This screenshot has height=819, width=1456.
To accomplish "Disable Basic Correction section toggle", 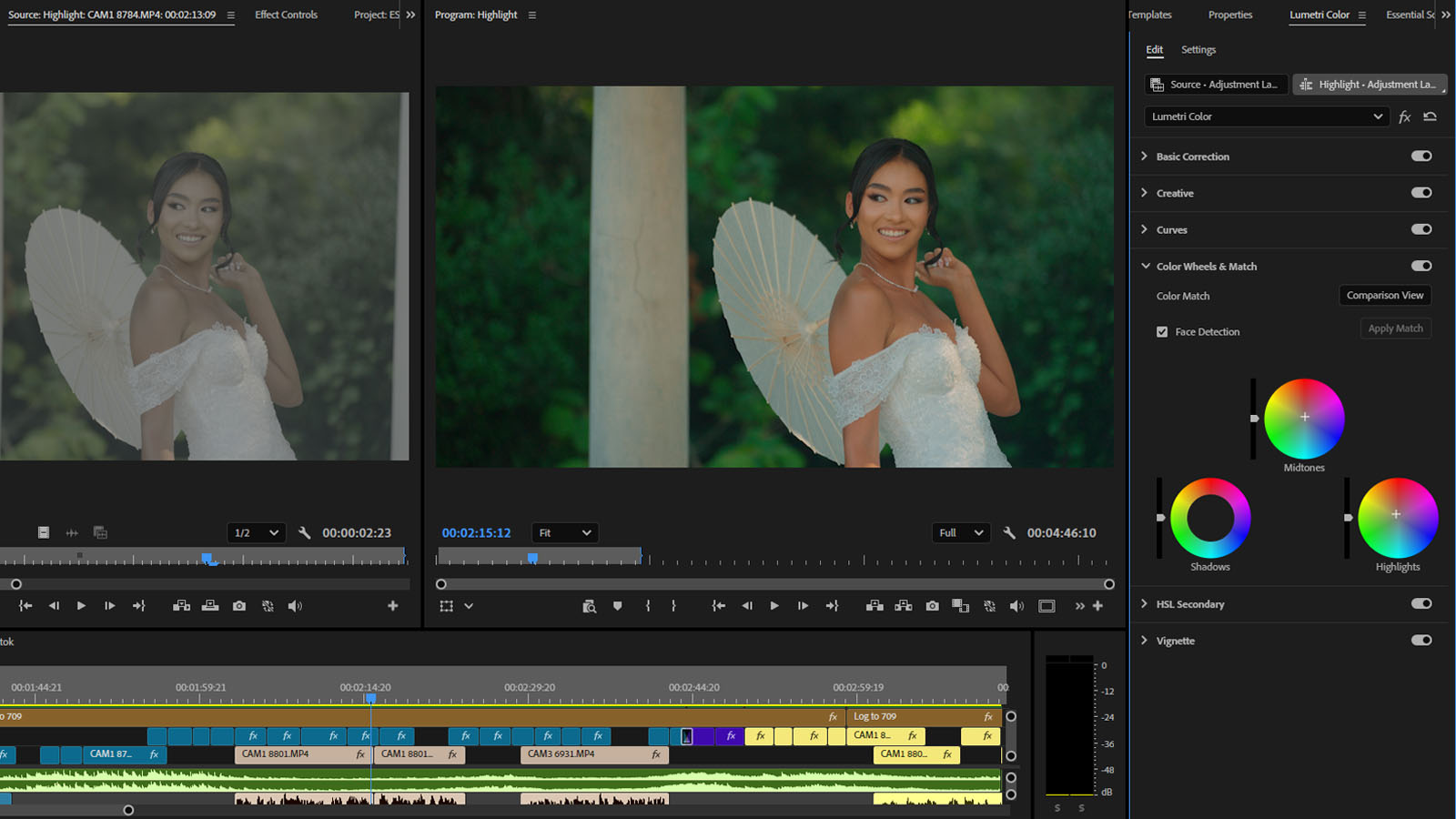I will click(x=1421, y=156).
